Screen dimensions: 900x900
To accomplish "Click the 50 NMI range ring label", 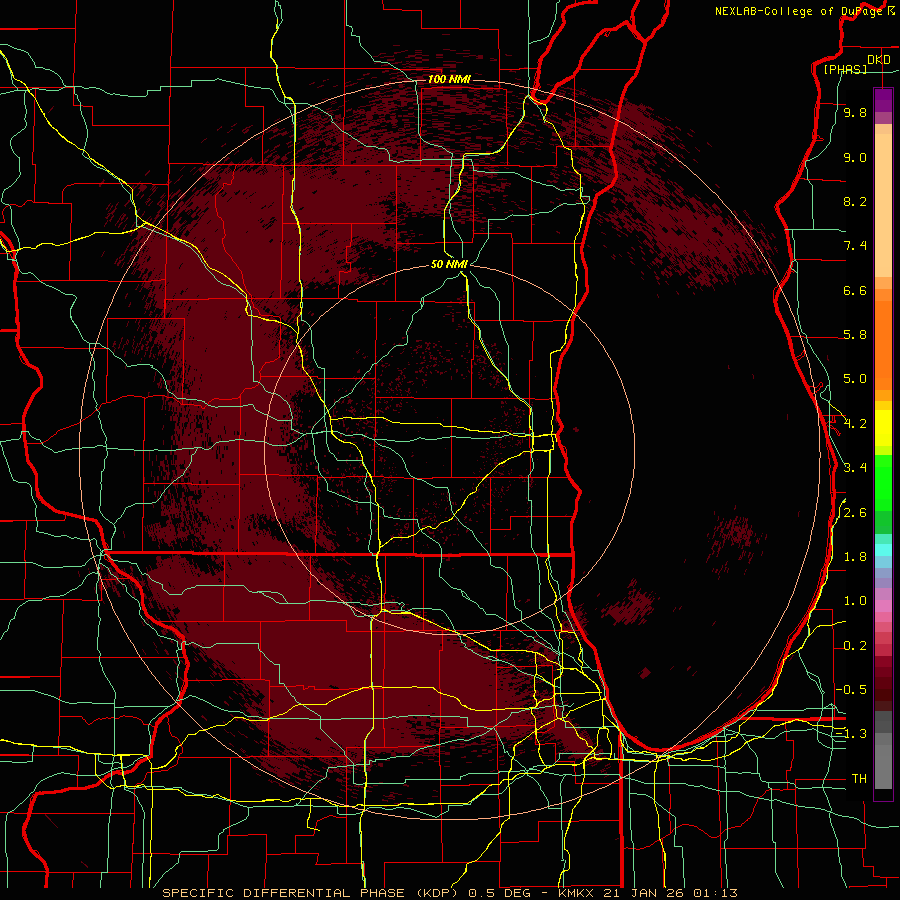I will click(449, 264).
